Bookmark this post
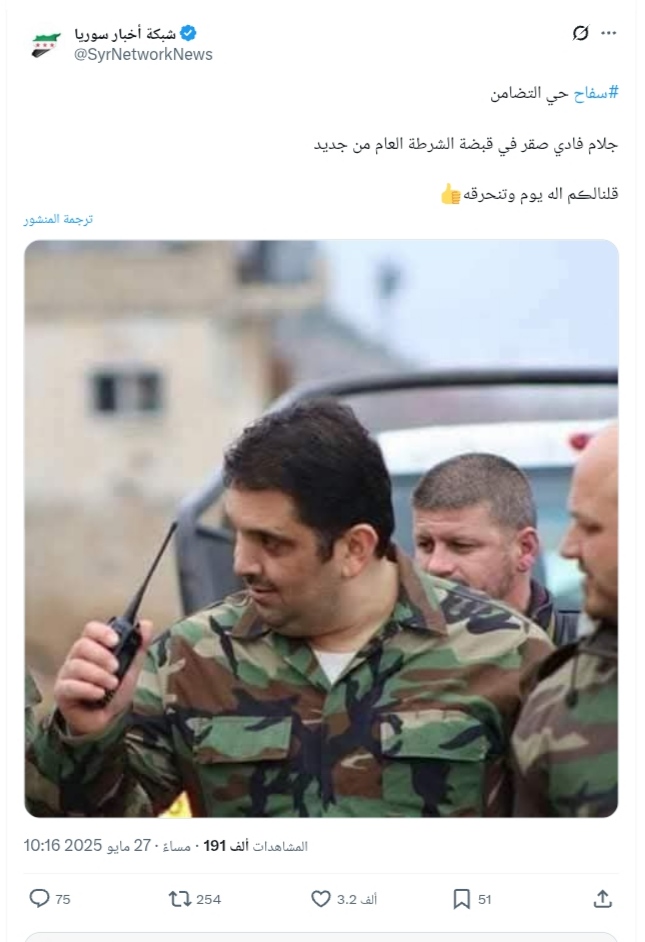 [x=461, y=899]
